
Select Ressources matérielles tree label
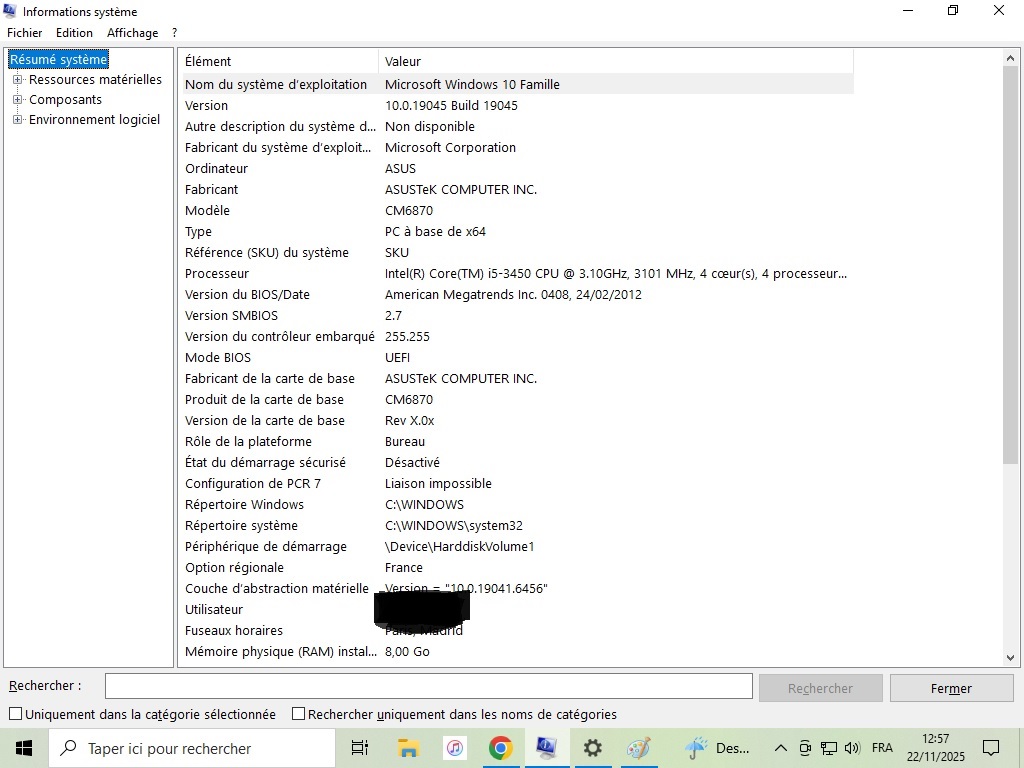[x=95, y=80]
